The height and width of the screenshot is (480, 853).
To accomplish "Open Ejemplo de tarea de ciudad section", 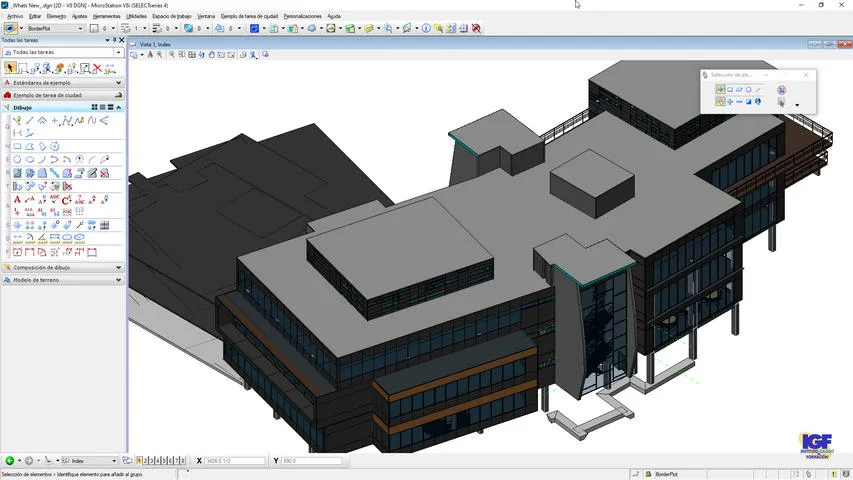I will tap(63, 95).
